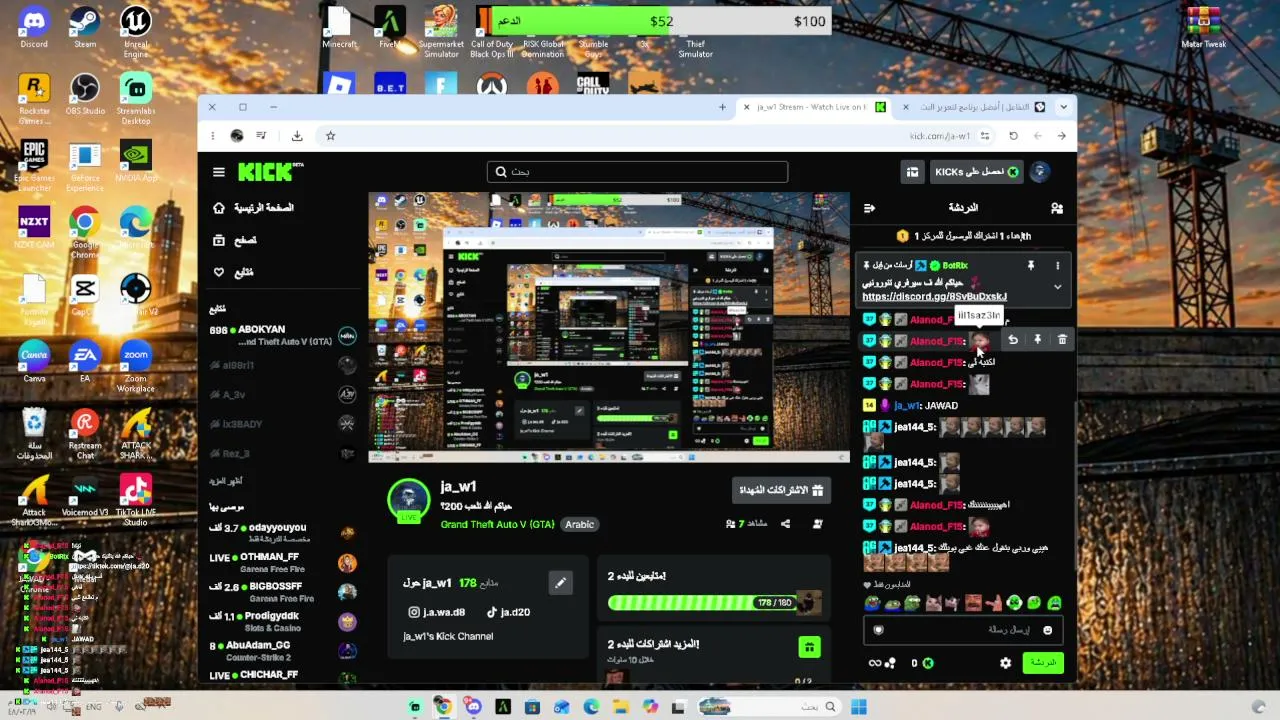Image resolution: width=1280 pixels, height=720 pixels.
Task: Open the browser downloads icon
Action: click(297, 136)
